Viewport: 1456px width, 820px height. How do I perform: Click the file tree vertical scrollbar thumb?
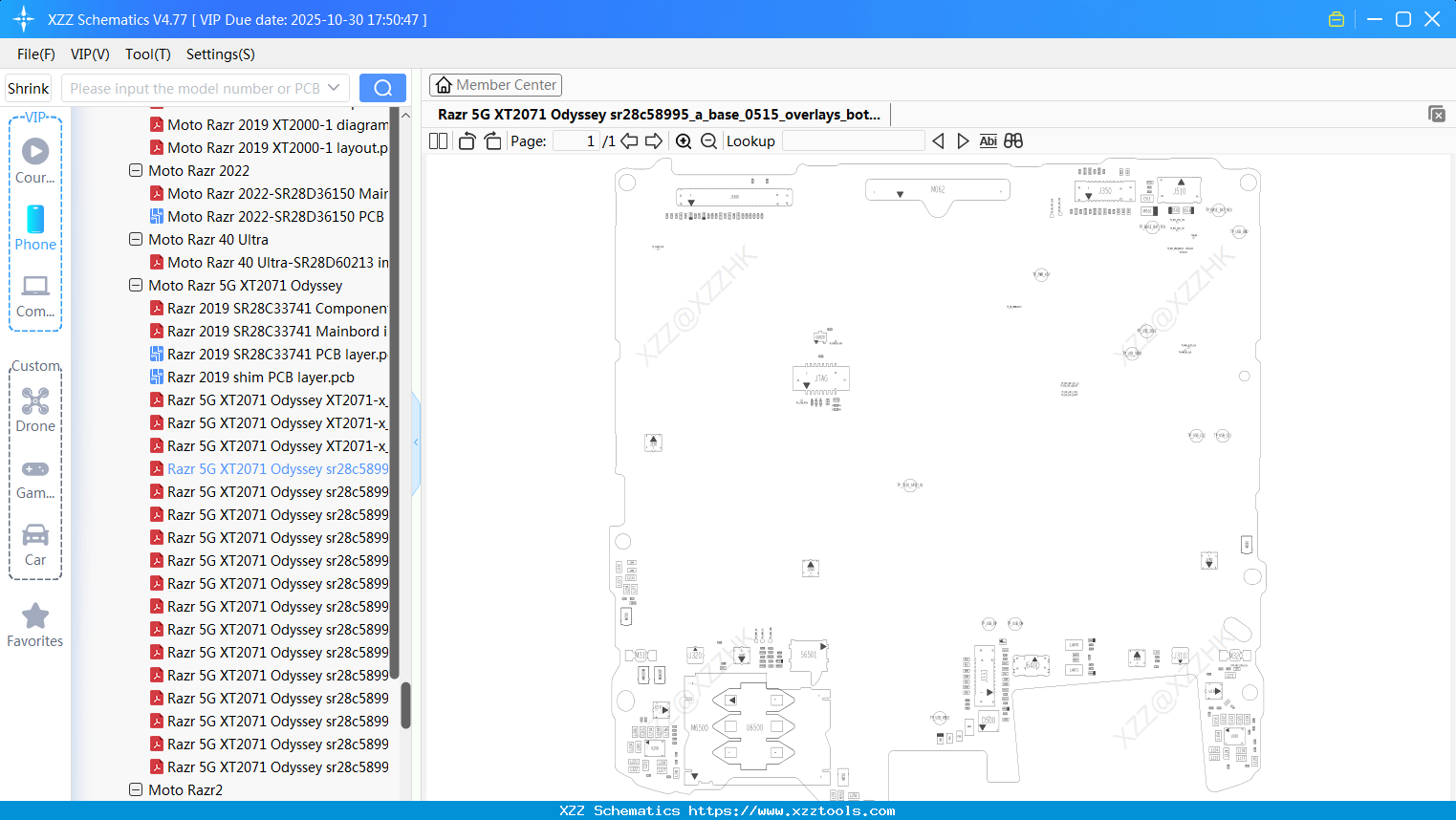pos(405,705)
